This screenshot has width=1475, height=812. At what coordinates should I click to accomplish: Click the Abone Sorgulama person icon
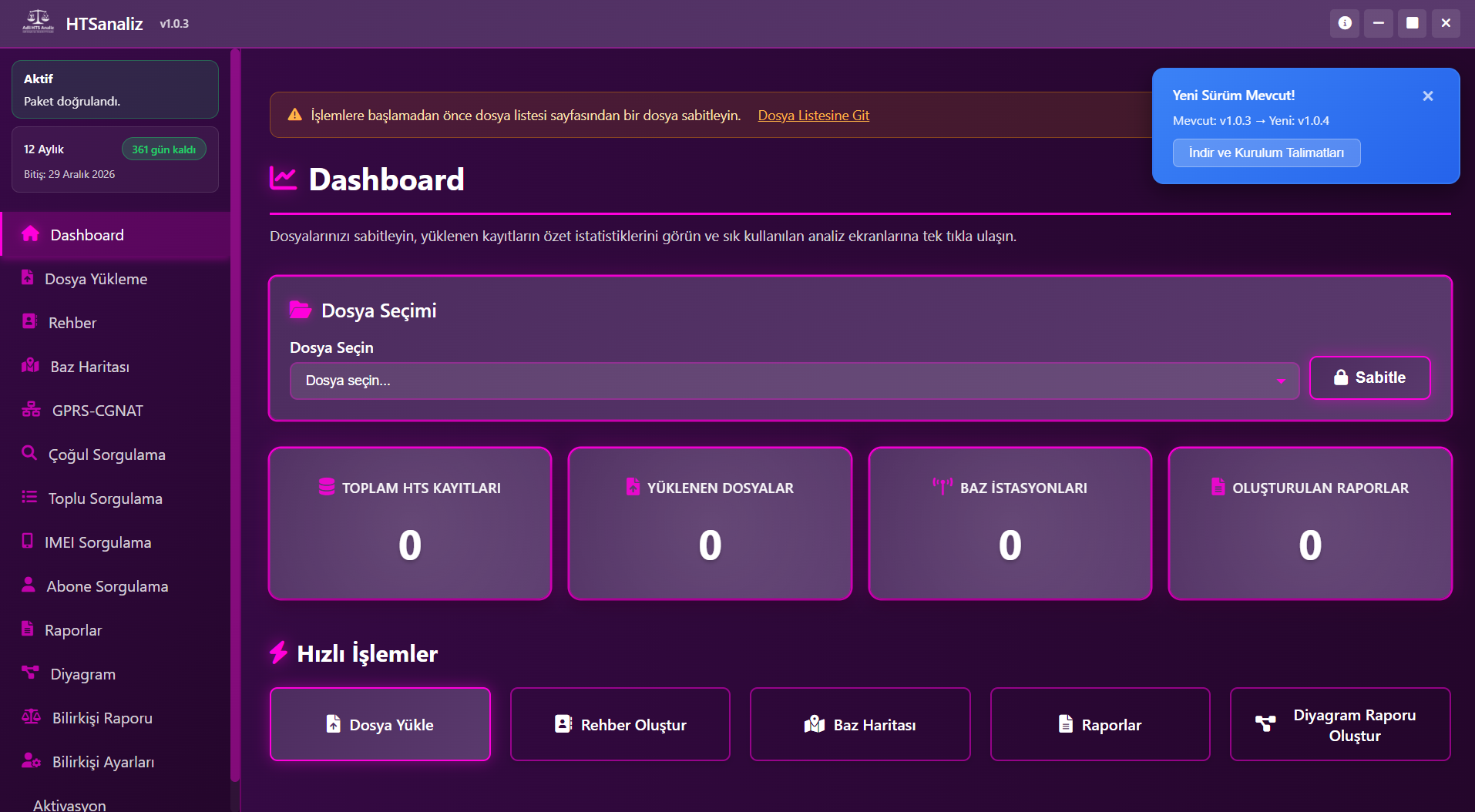point(29,585)
